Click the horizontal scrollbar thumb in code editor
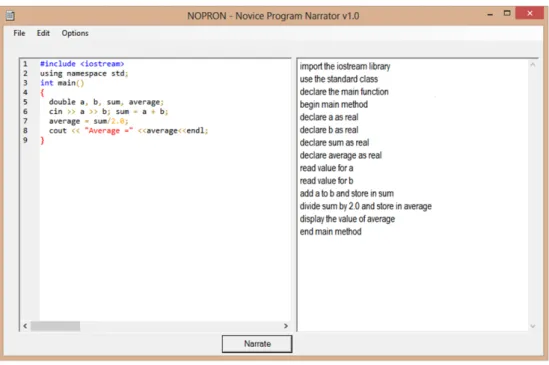 55,326
